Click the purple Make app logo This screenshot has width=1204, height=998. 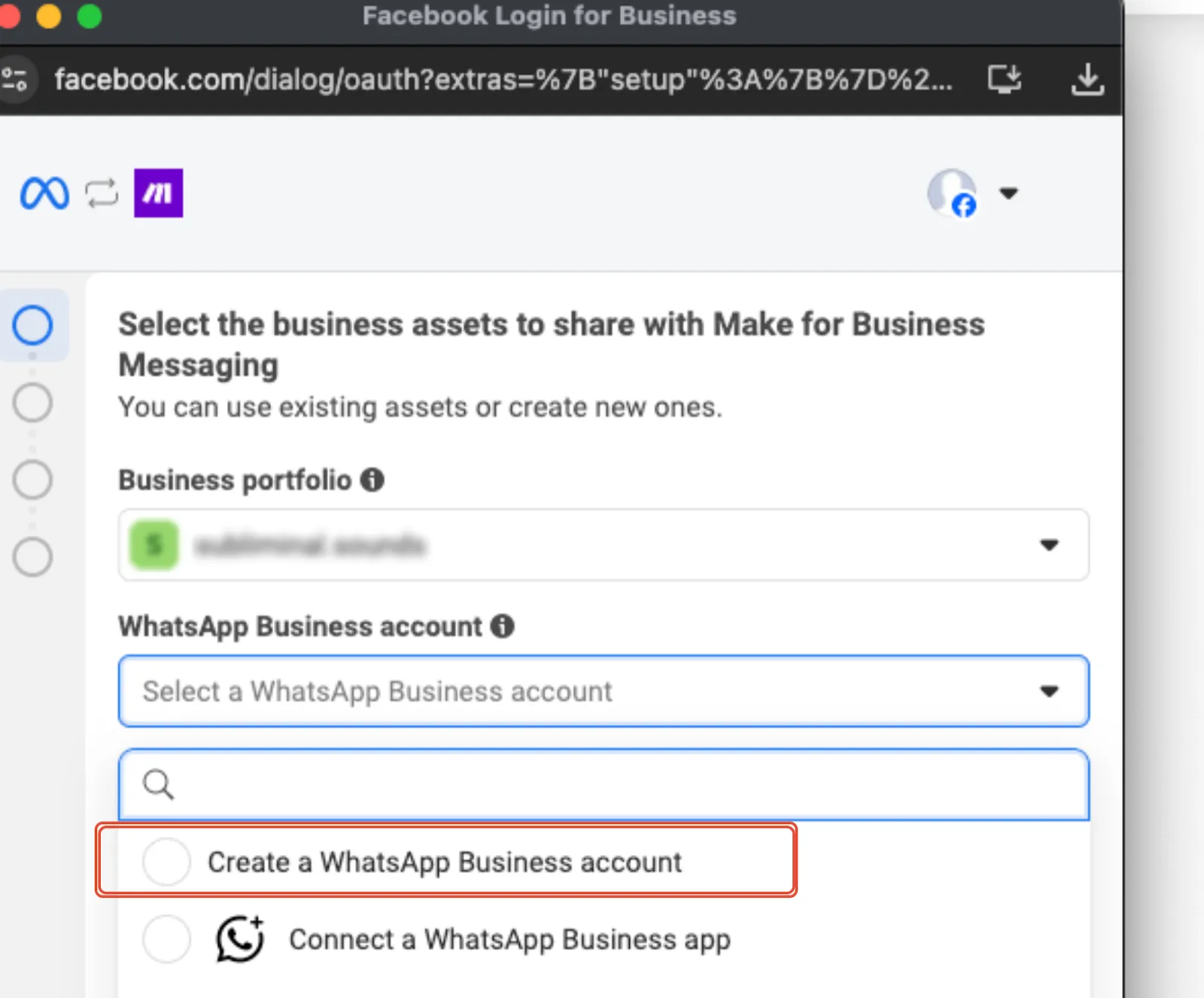coord(158,193)
